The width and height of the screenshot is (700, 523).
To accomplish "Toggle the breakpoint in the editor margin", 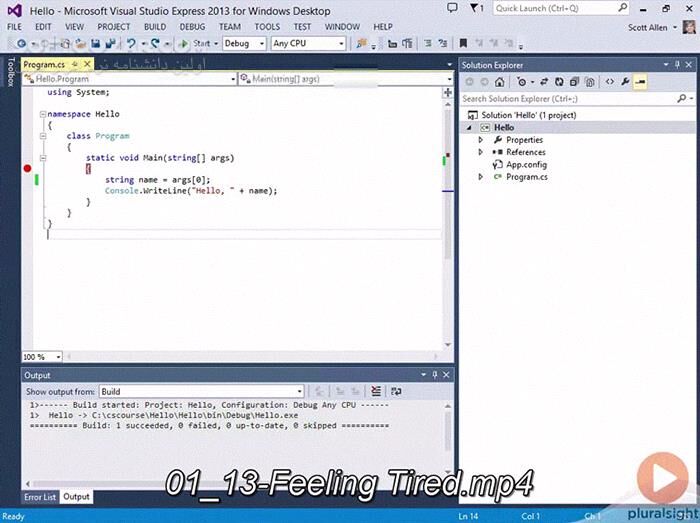I will 28,169.
